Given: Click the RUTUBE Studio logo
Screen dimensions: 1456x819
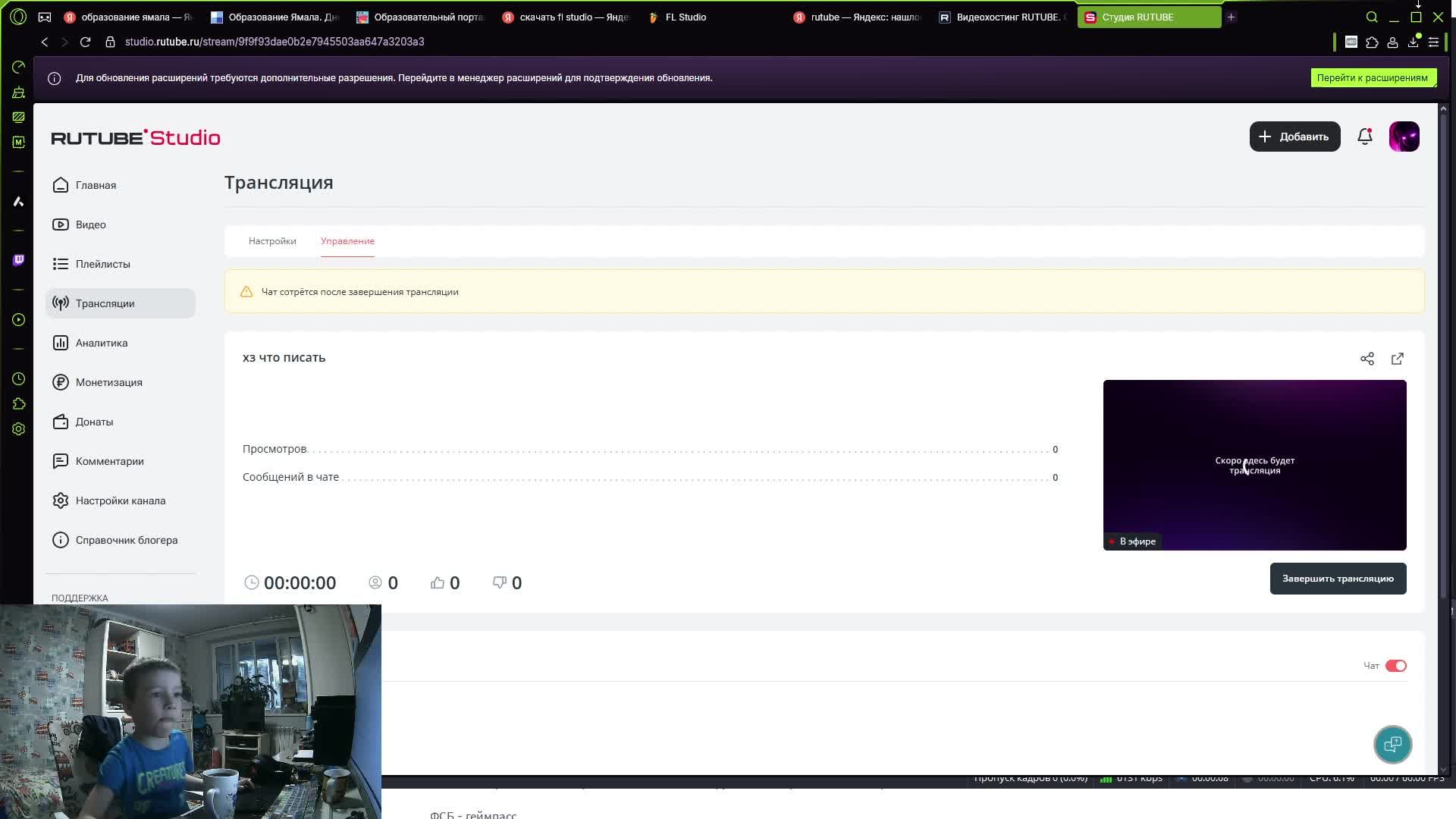Looking at the screenshot, I should (x=136, y=137).
